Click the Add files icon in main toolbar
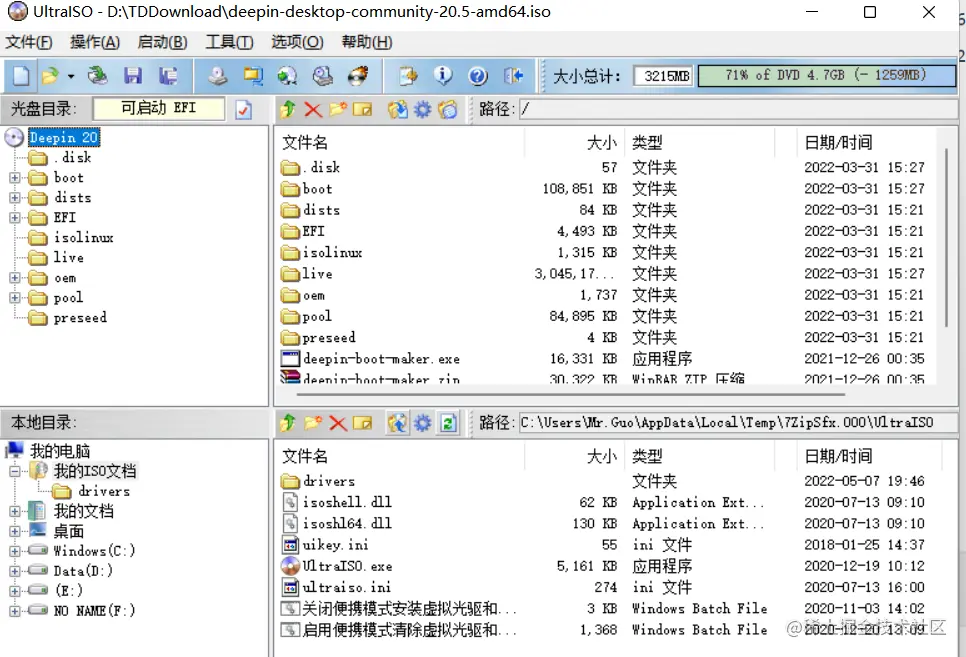The width and height of the screenshot is (966, 657). [408, 76]
